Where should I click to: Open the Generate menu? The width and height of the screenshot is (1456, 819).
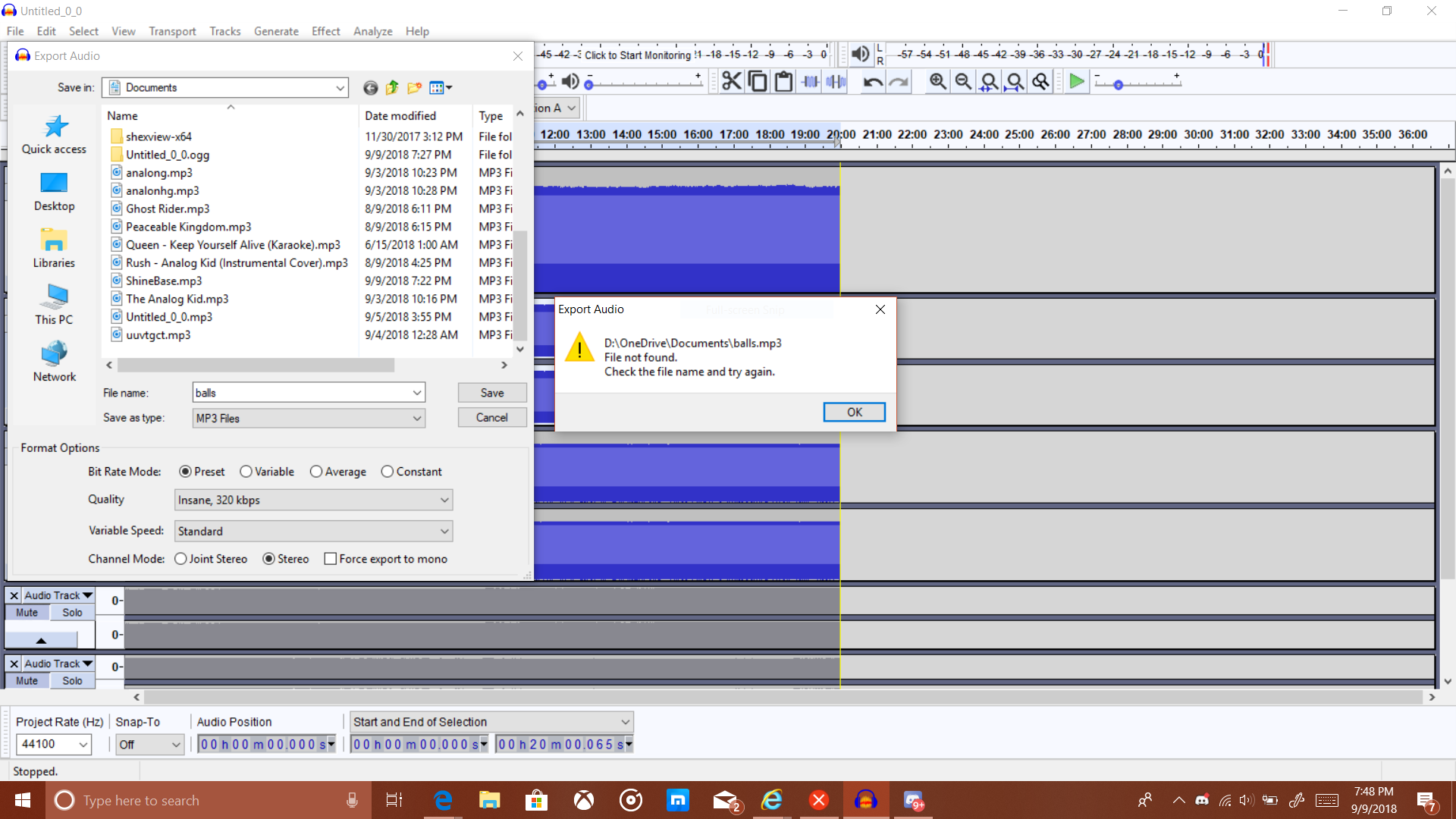tap(276, 31)
